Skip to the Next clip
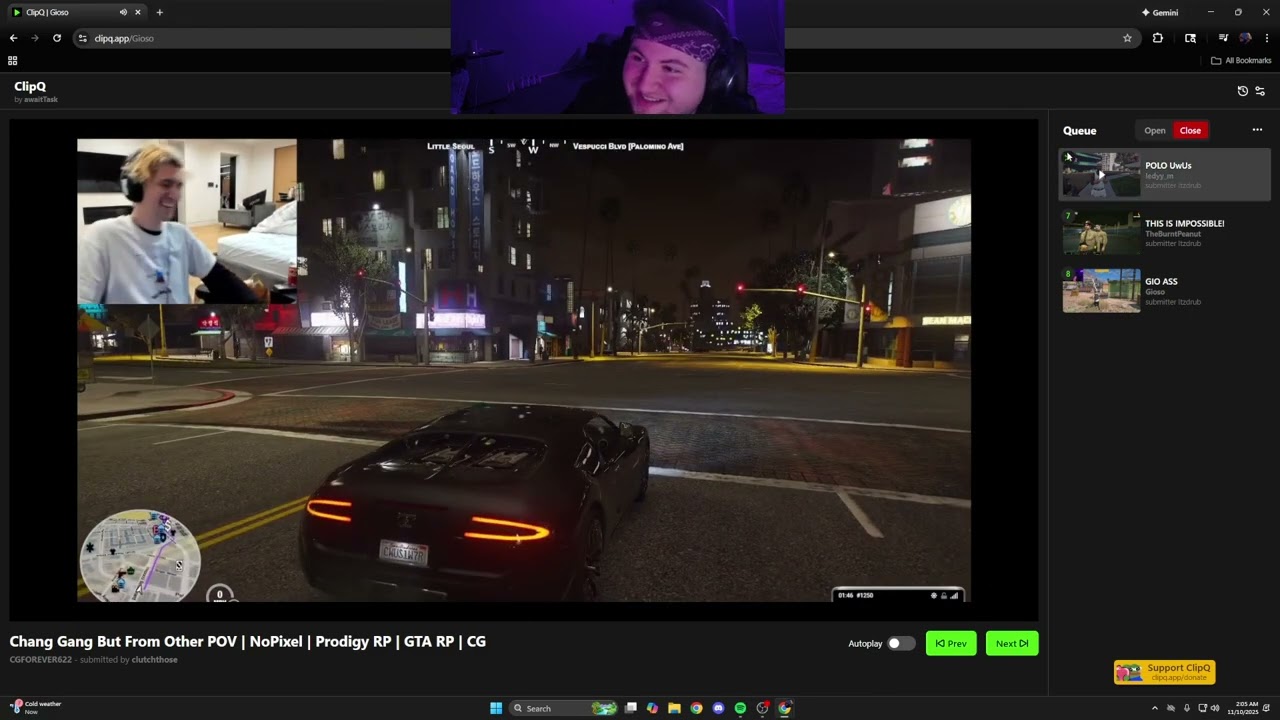The height and width of the screenshot is (720, 1280). [1012, 643]
